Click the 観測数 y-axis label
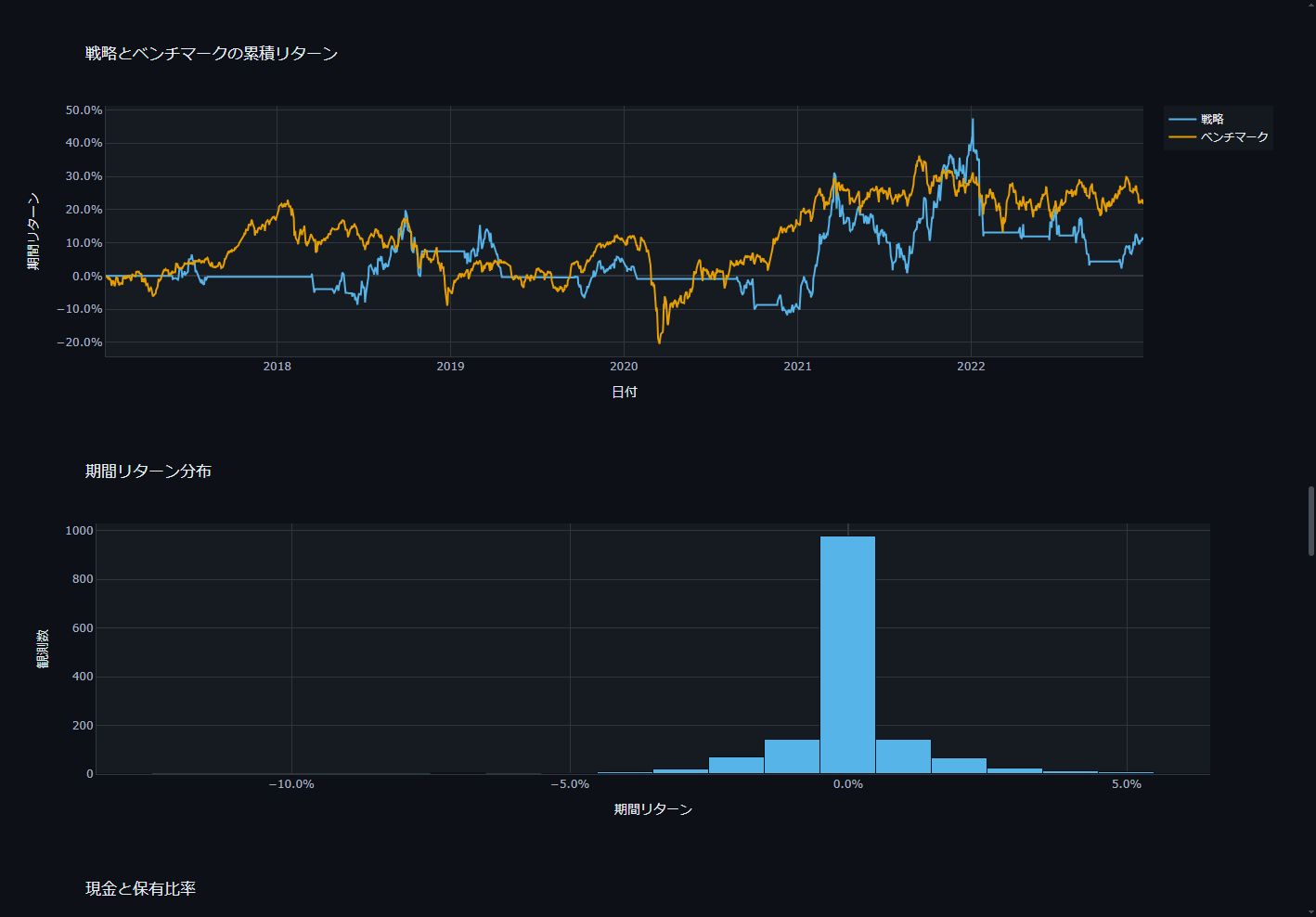The height and width of the screenshot is (917, 1316). [43, 649]
